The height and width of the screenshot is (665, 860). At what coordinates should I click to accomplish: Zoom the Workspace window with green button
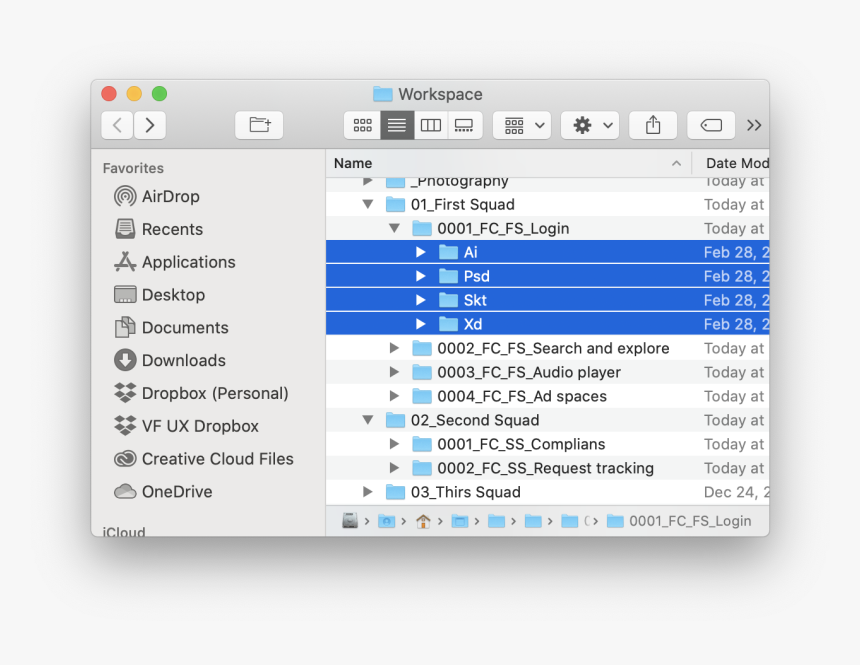pyautogui.click(x=160, y=94)
